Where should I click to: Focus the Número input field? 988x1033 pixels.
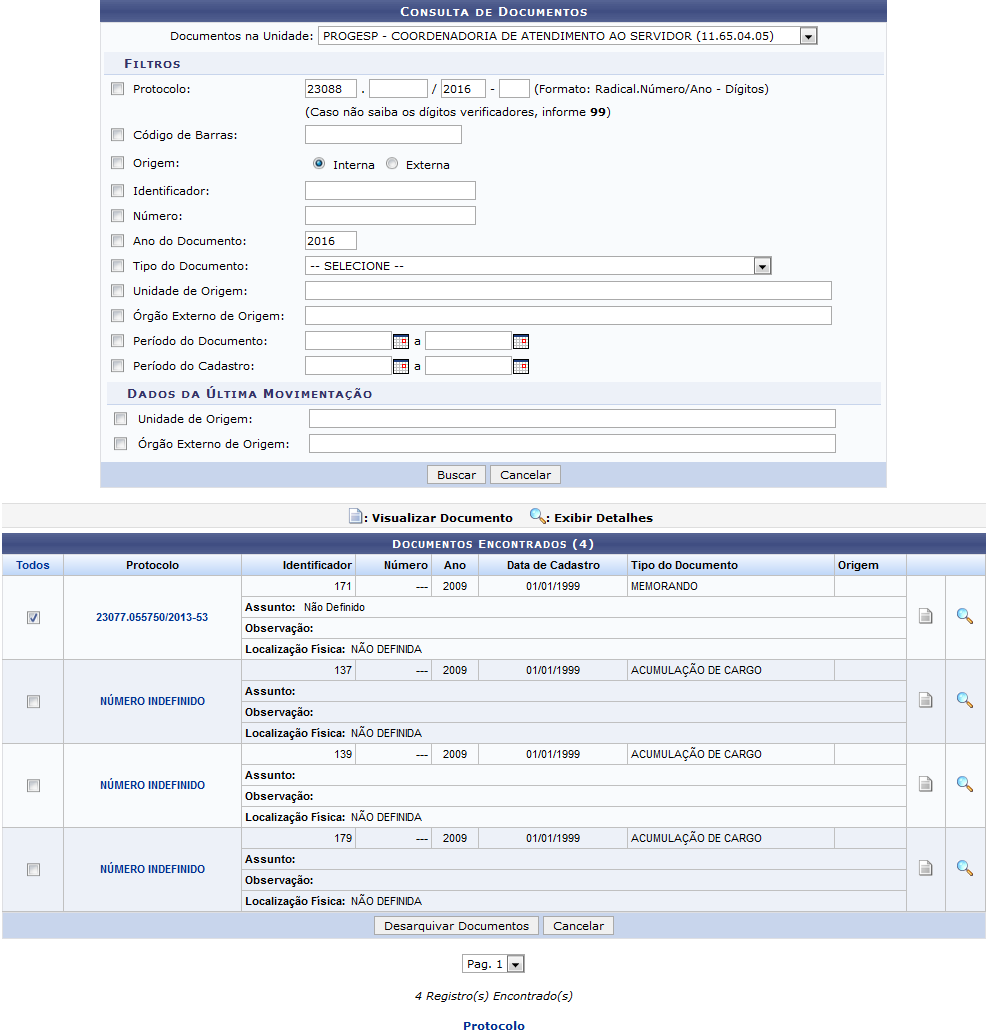pos(390,215)
